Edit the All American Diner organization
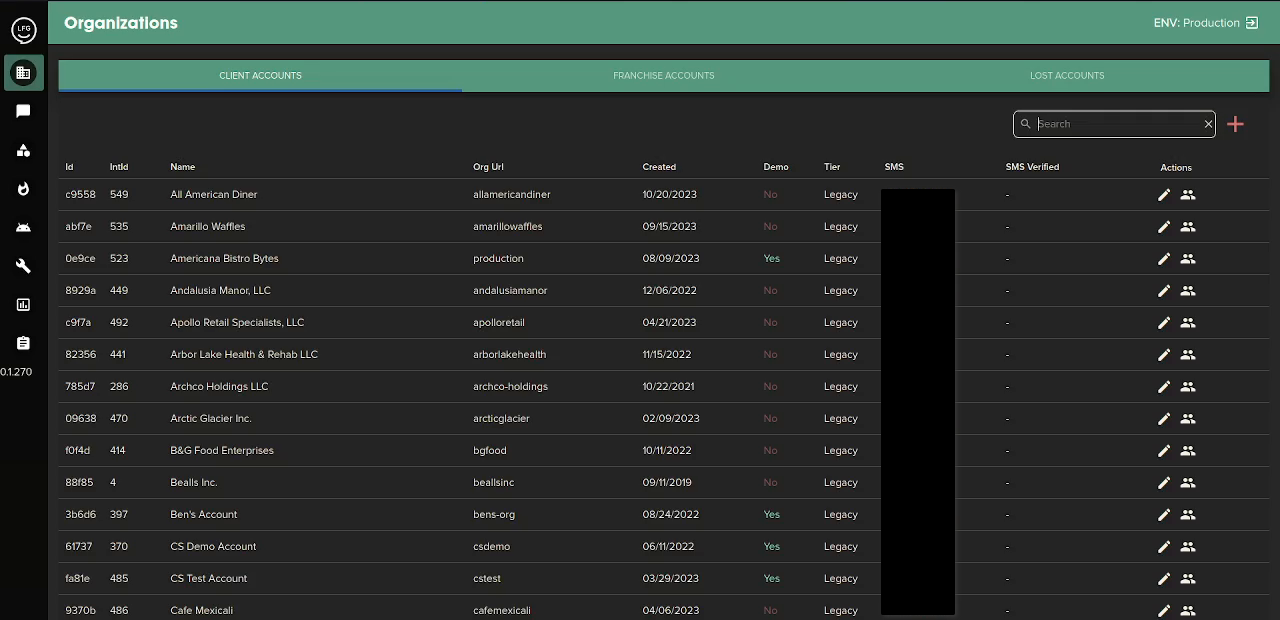Viewport: 1280px width, 620px height. [x=1164, y=195]
